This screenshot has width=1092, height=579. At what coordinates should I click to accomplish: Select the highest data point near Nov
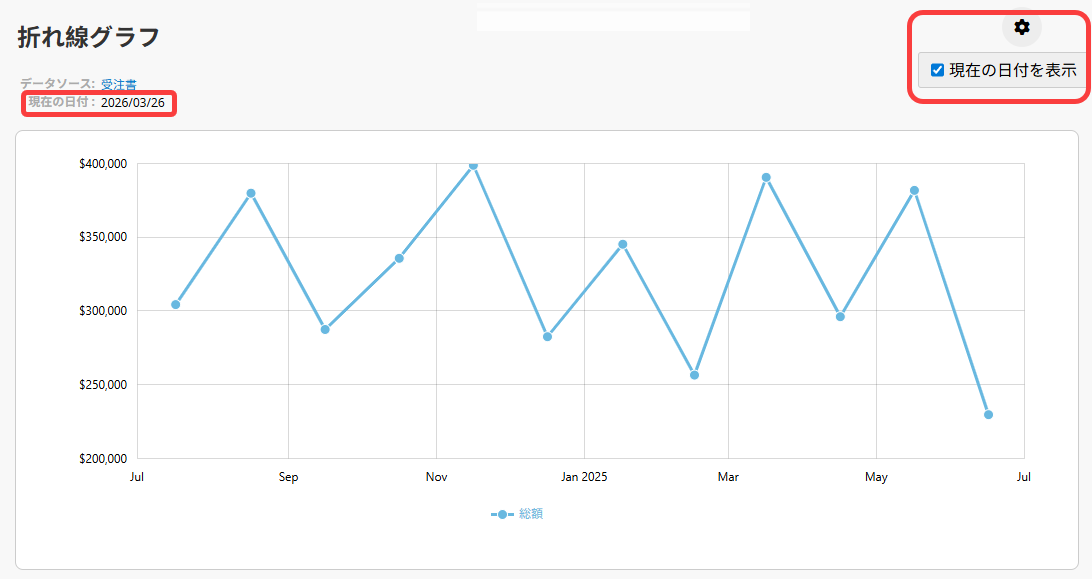pos(473,165)
